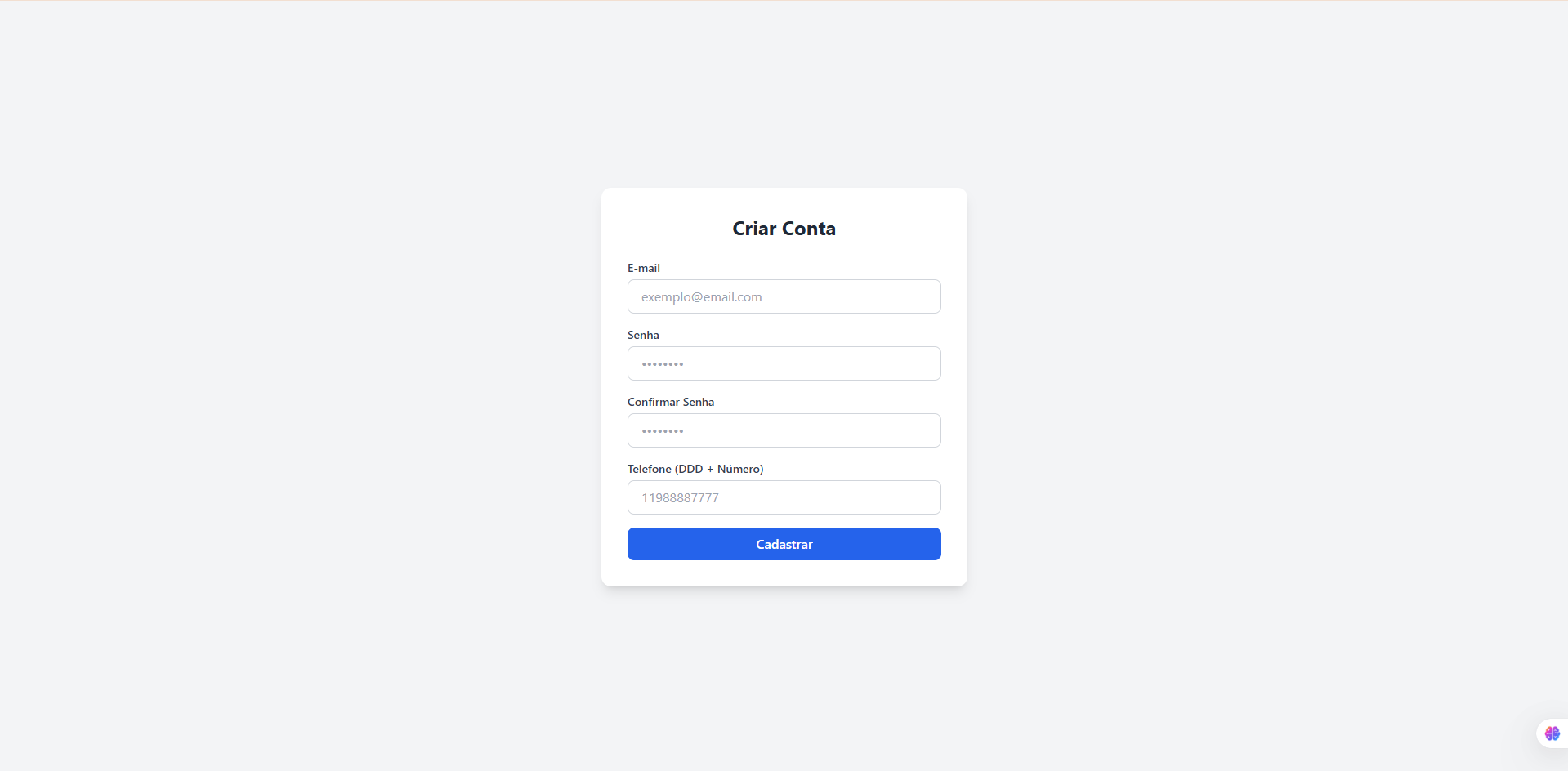Viewport: 1568px width, 771px height.
Task: Click the "Telefone (DDD + Número)" label
Action: [695, 469]
